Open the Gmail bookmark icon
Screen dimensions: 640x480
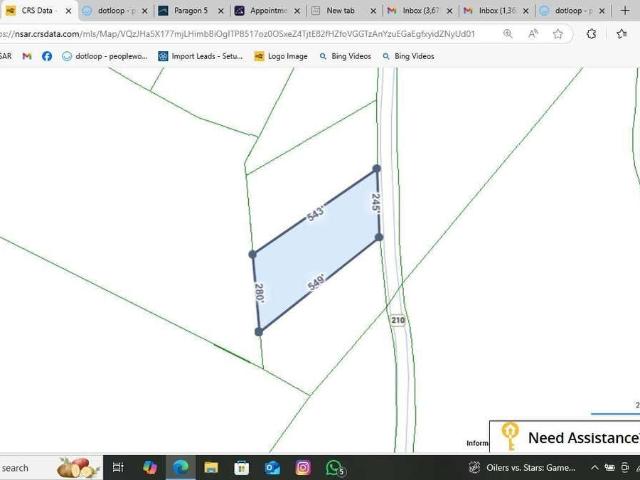click(x=27, y=56)
